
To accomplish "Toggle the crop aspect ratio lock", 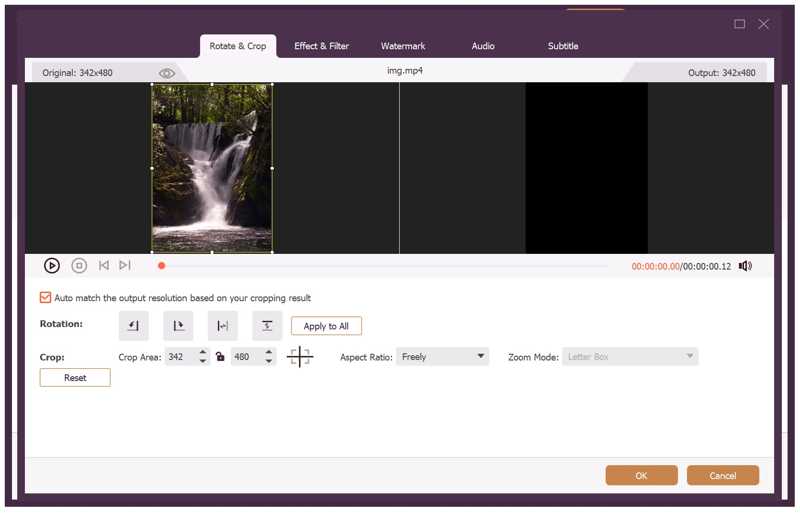I will tap(220, 357).
